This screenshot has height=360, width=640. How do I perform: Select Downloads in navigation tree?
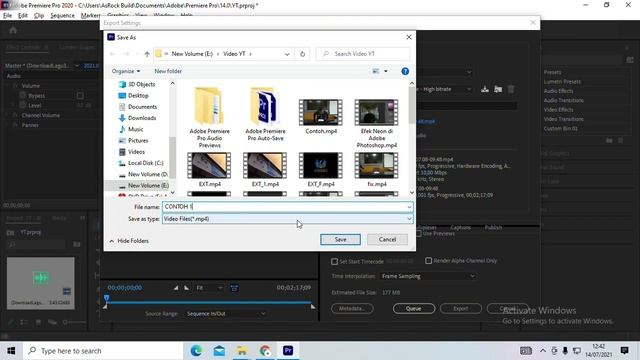pos(137,118)
